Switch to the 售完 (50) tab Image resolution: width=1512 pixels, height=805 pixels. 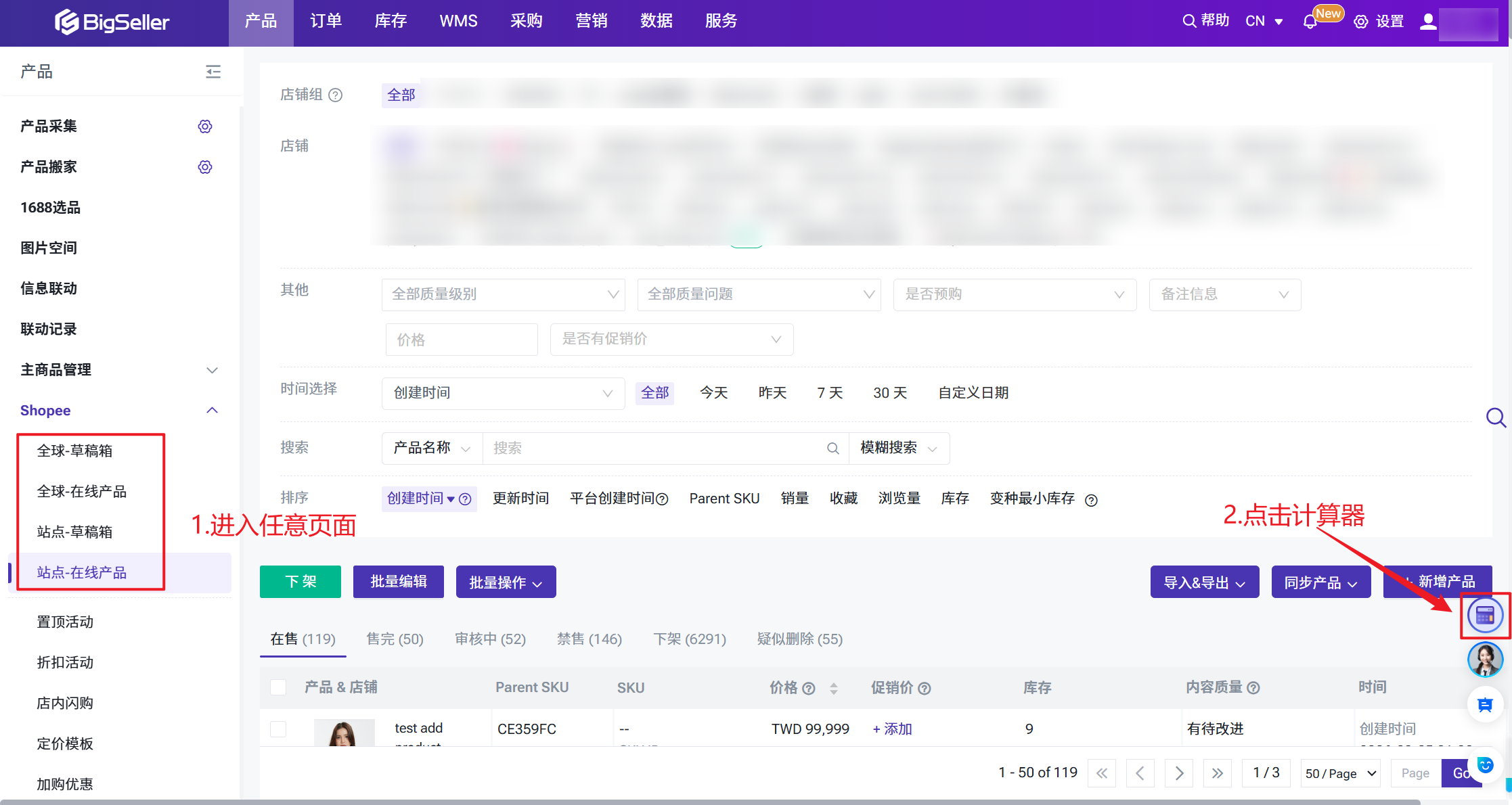click(395, 639)
